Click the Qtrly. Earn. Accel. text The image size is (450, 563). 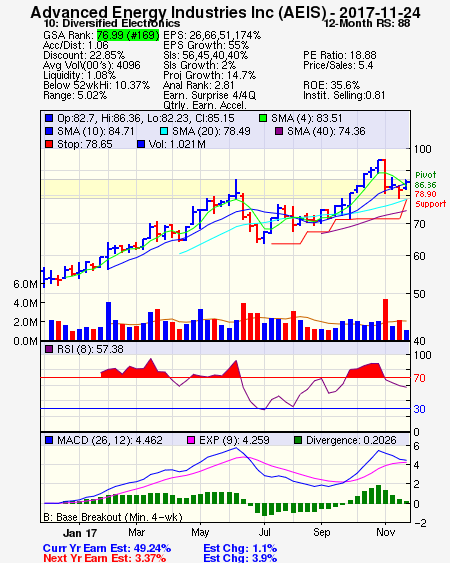205,105
